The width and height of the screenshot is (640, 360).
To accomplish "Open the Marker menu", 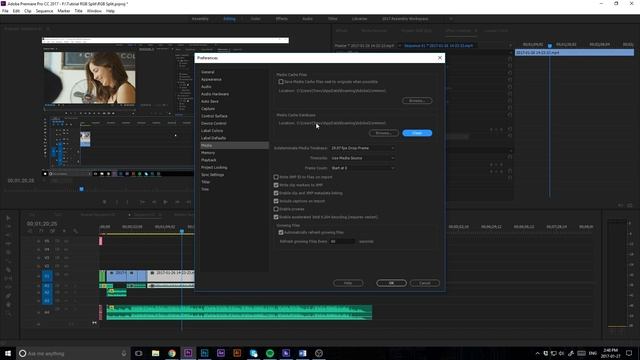I will (x=64, y=11).
